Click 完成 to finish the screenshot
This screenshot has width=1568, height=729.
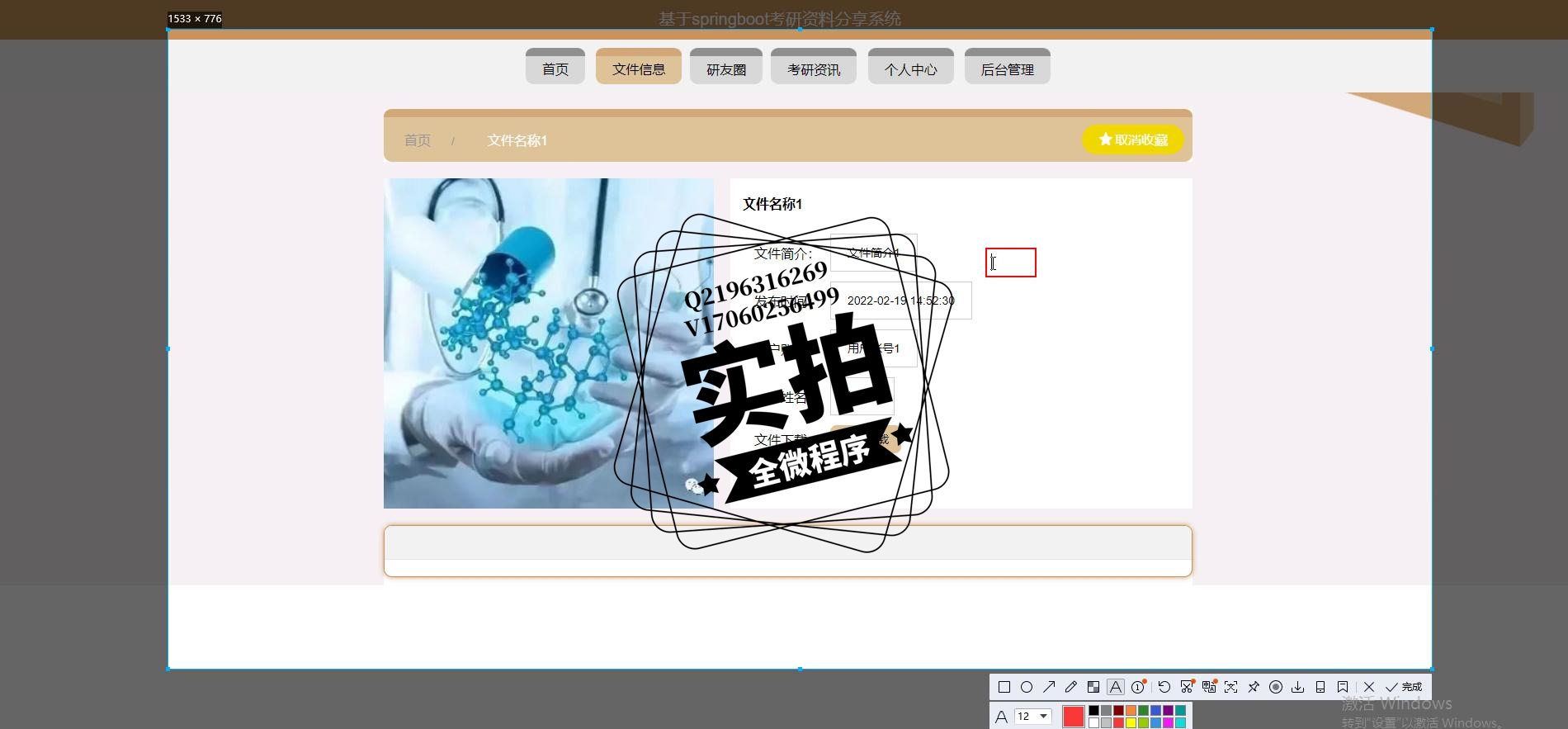(x=1404, y=687)
